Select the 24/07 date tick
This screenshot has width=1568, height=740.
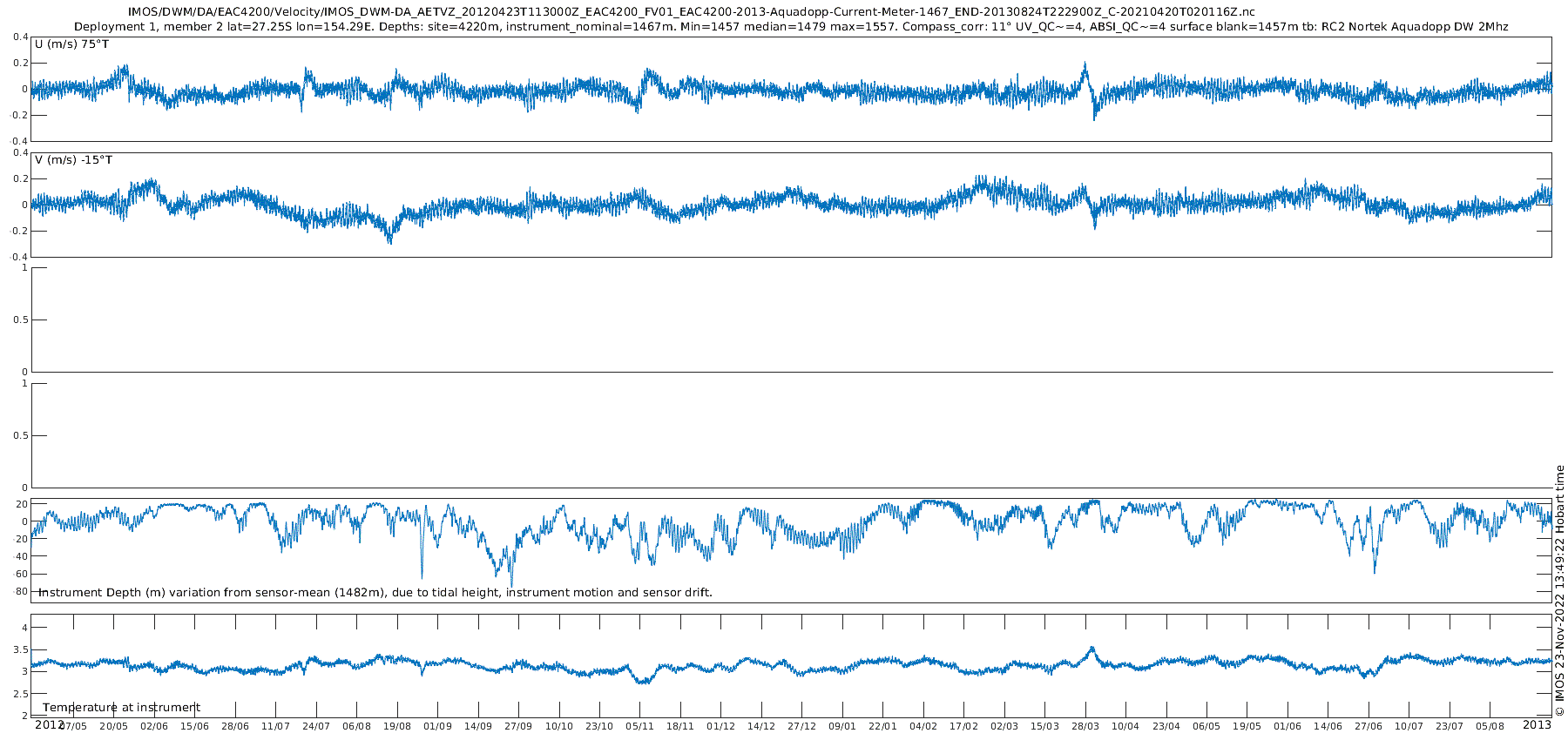click(316, 726)
